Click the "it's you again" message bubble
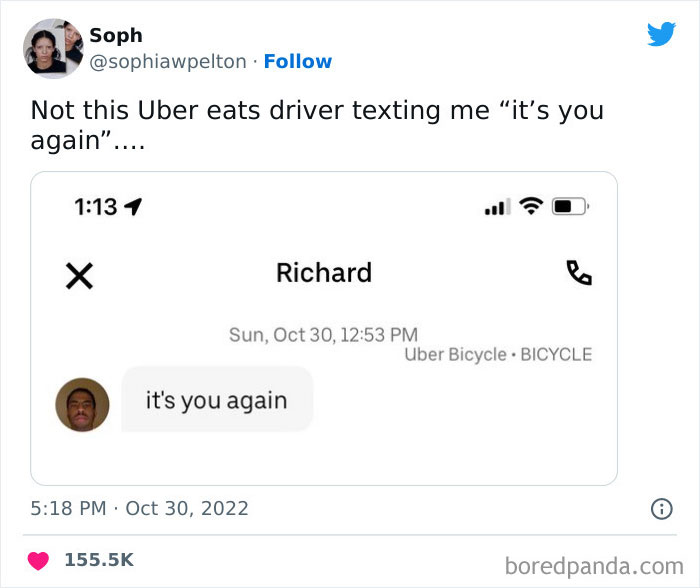 (x=217, y=399)
